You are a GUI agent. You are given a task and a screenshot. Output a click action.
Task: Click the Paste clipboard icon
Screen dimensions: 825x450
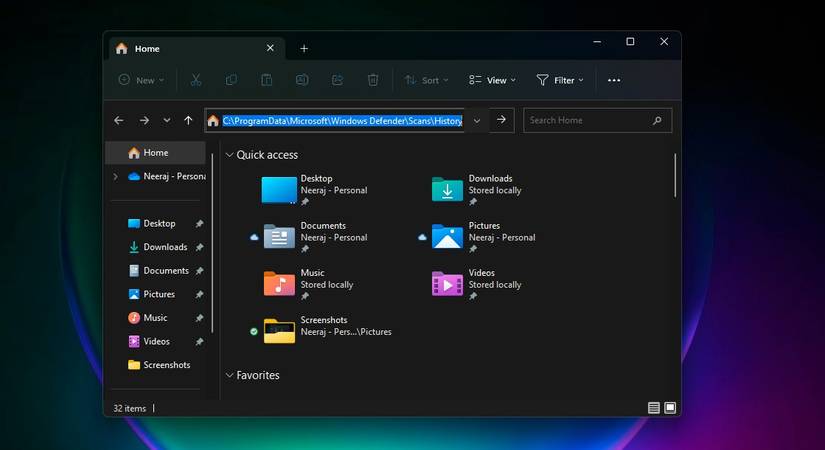[x=267, y=80]
